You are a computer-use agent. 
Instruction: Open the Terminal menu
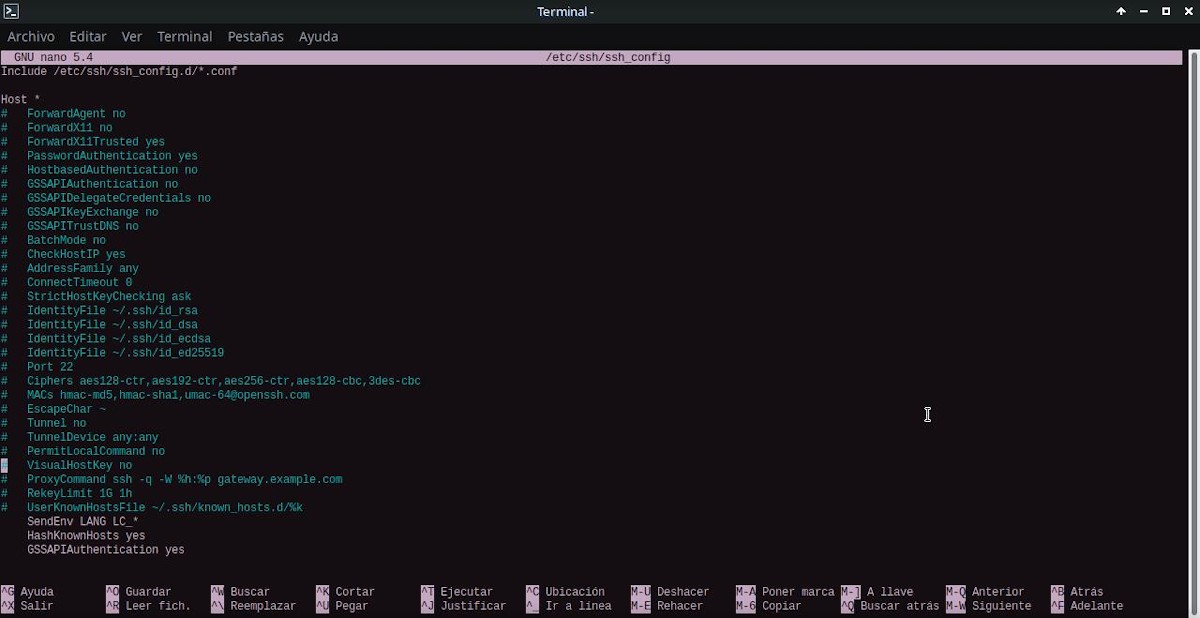click(x=184, y=36)
